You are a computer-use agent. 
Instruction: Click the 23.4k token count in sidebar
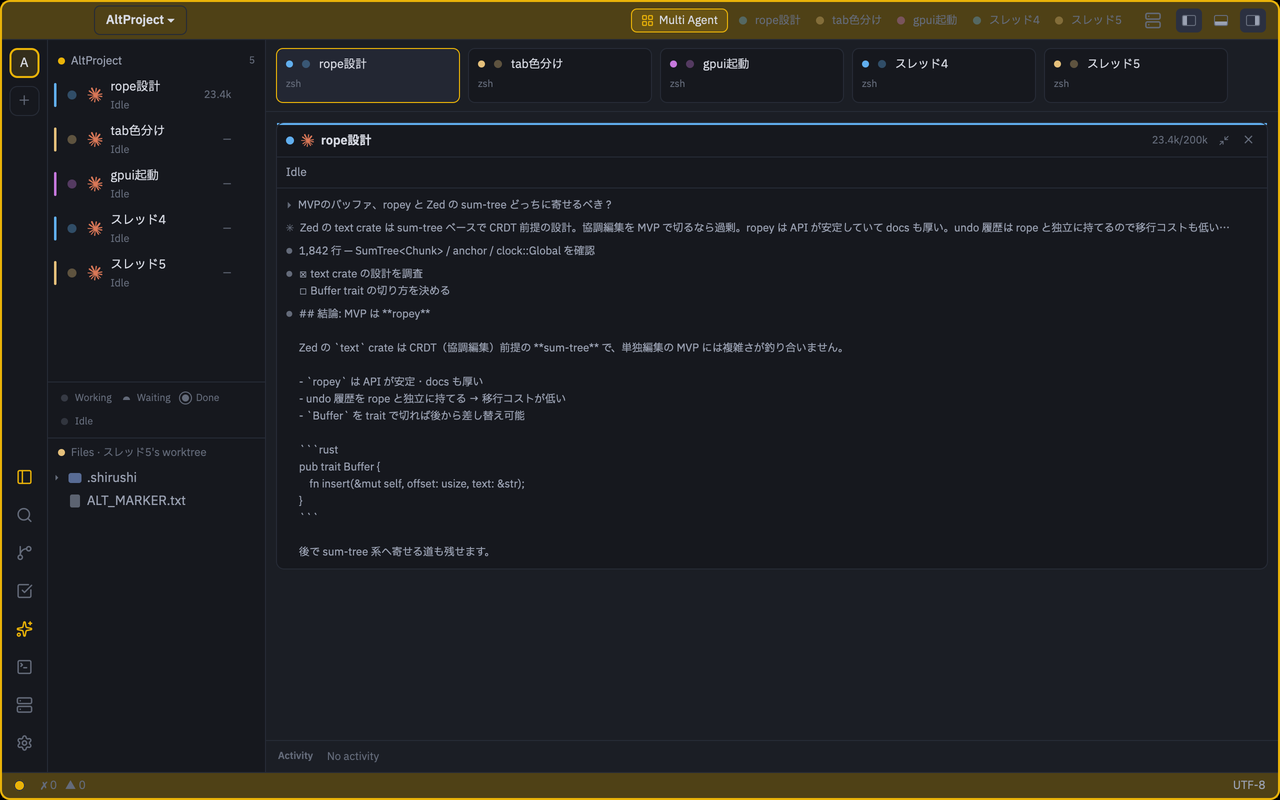point(218,95)
